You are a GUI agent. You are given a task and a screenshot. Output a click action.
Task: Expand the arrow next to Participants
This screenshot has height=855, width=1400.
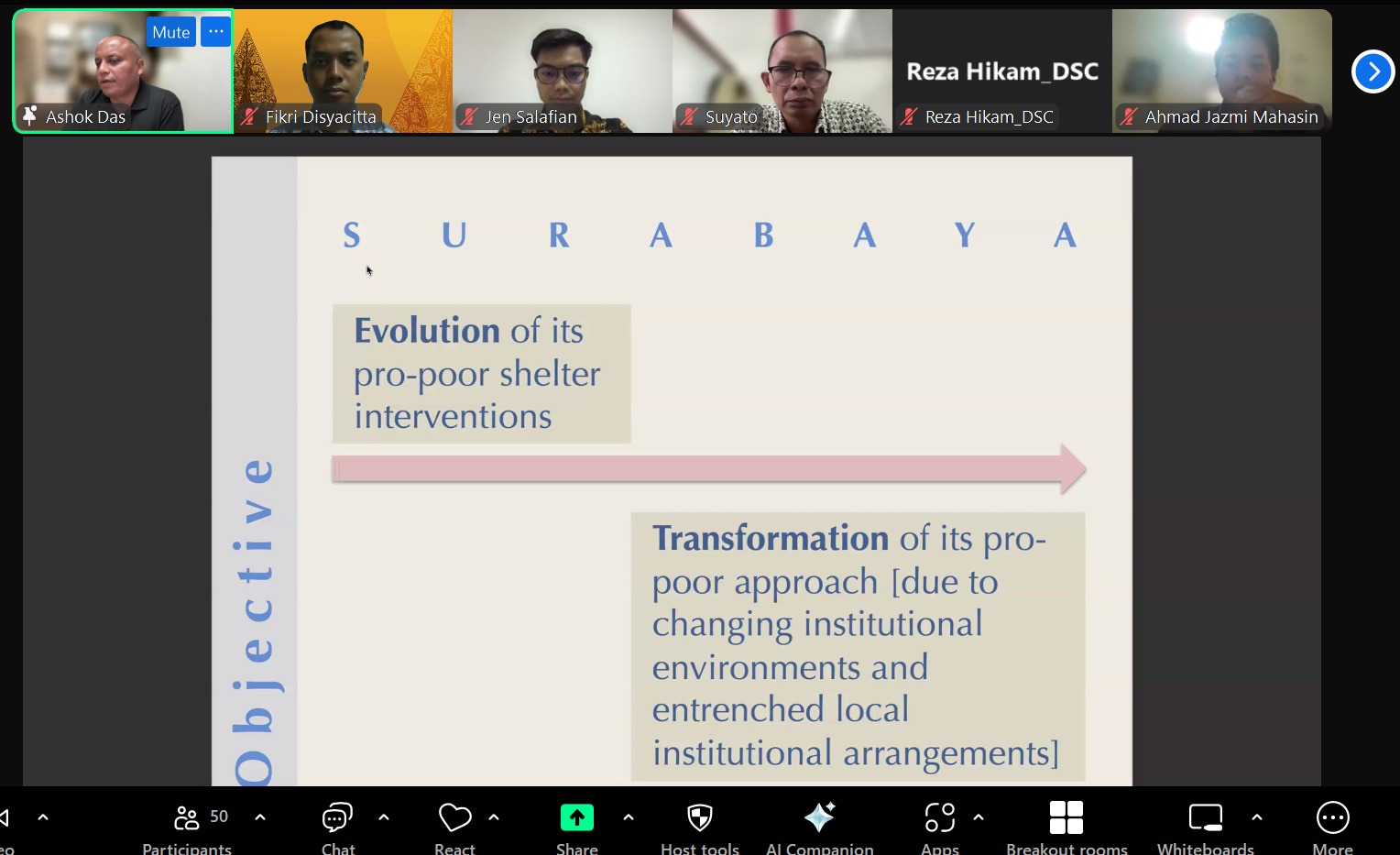click(260, 817)
